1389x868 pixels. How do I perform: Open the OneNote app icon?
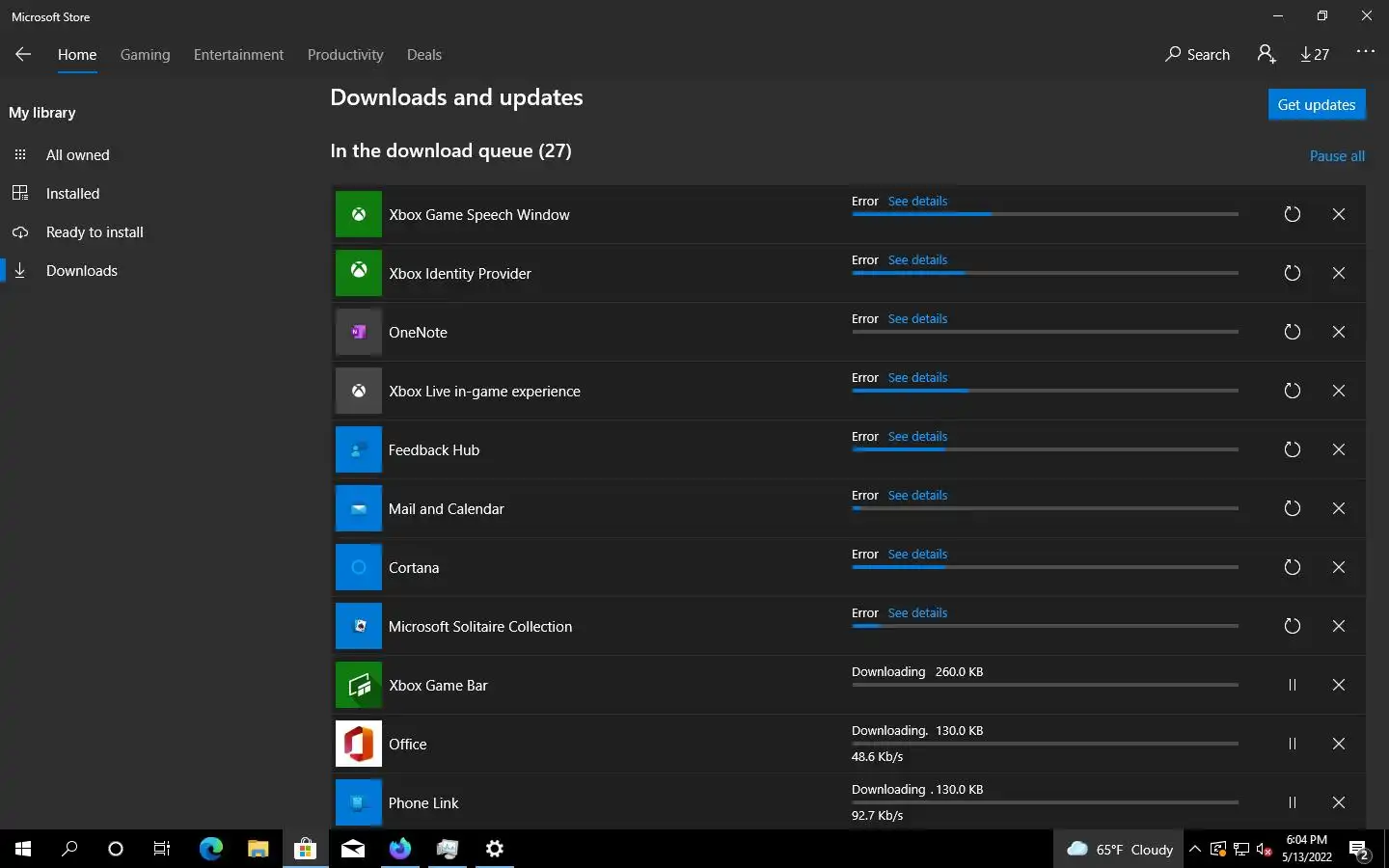pos(359,332)
